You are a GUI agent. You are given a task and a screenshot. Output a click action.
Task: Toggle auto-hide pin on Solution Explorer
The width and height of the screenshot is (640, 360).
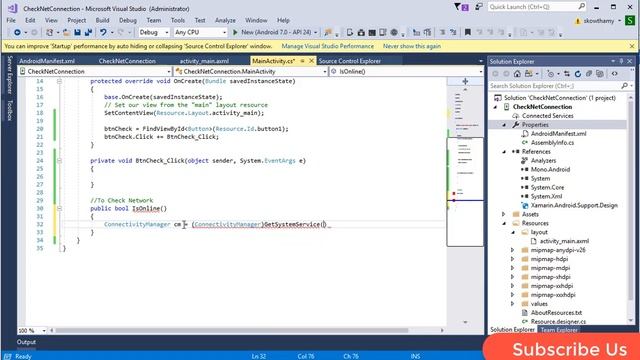point(621,61)
